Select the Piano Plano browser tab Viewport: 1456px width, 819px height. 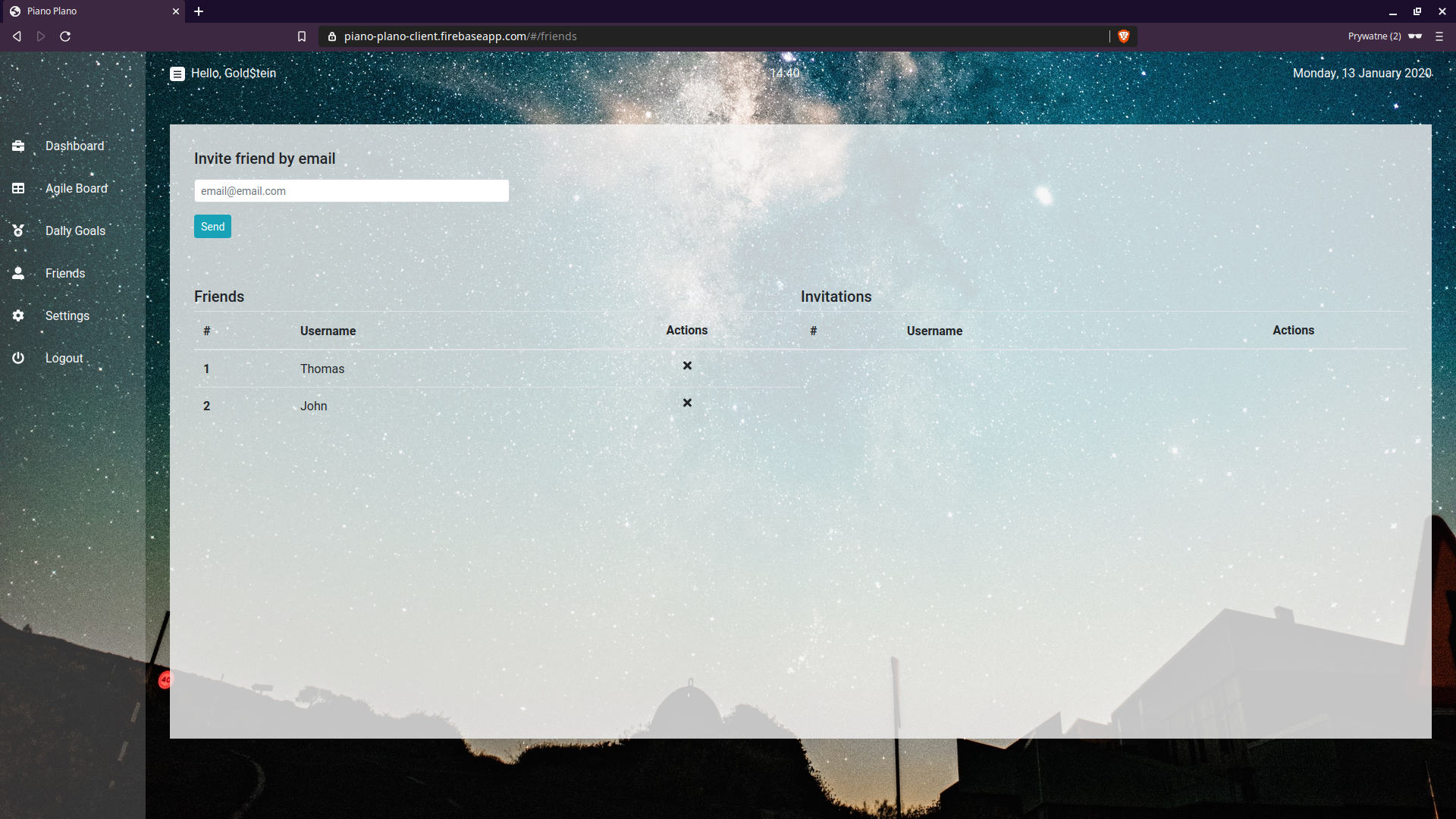pyautogui.click(x=83, y=11)
